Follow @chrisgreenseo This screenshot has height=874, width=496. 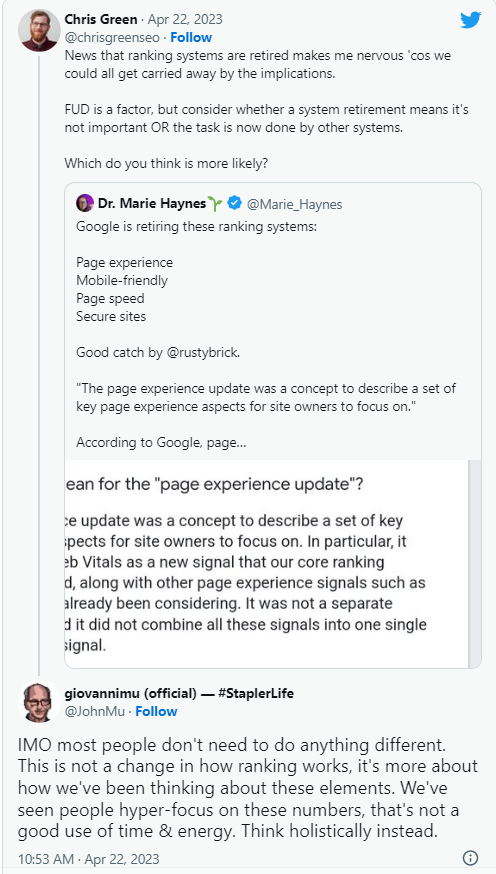[191, 38]
